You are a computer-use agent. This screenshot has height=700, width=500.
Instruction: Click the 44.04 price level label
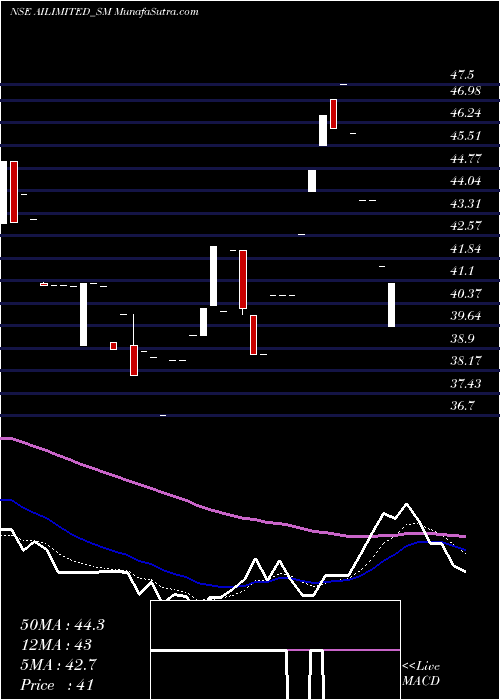(466, 181)
